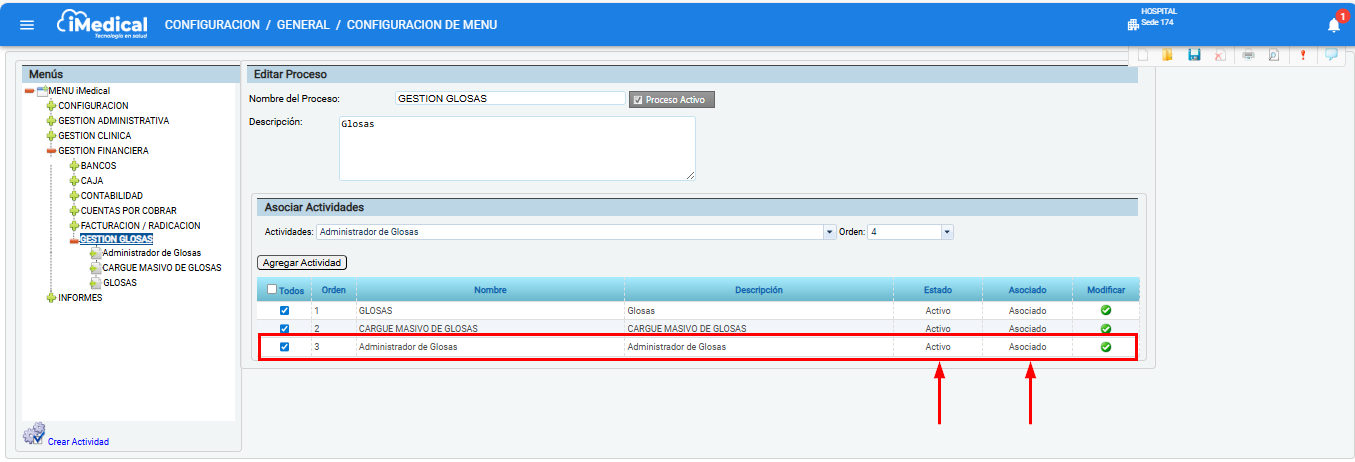Click the green modify icon for GLOSAS row
This screenshot has width=1355, height=462.
pyautogui.click(x=1105, y=311)
